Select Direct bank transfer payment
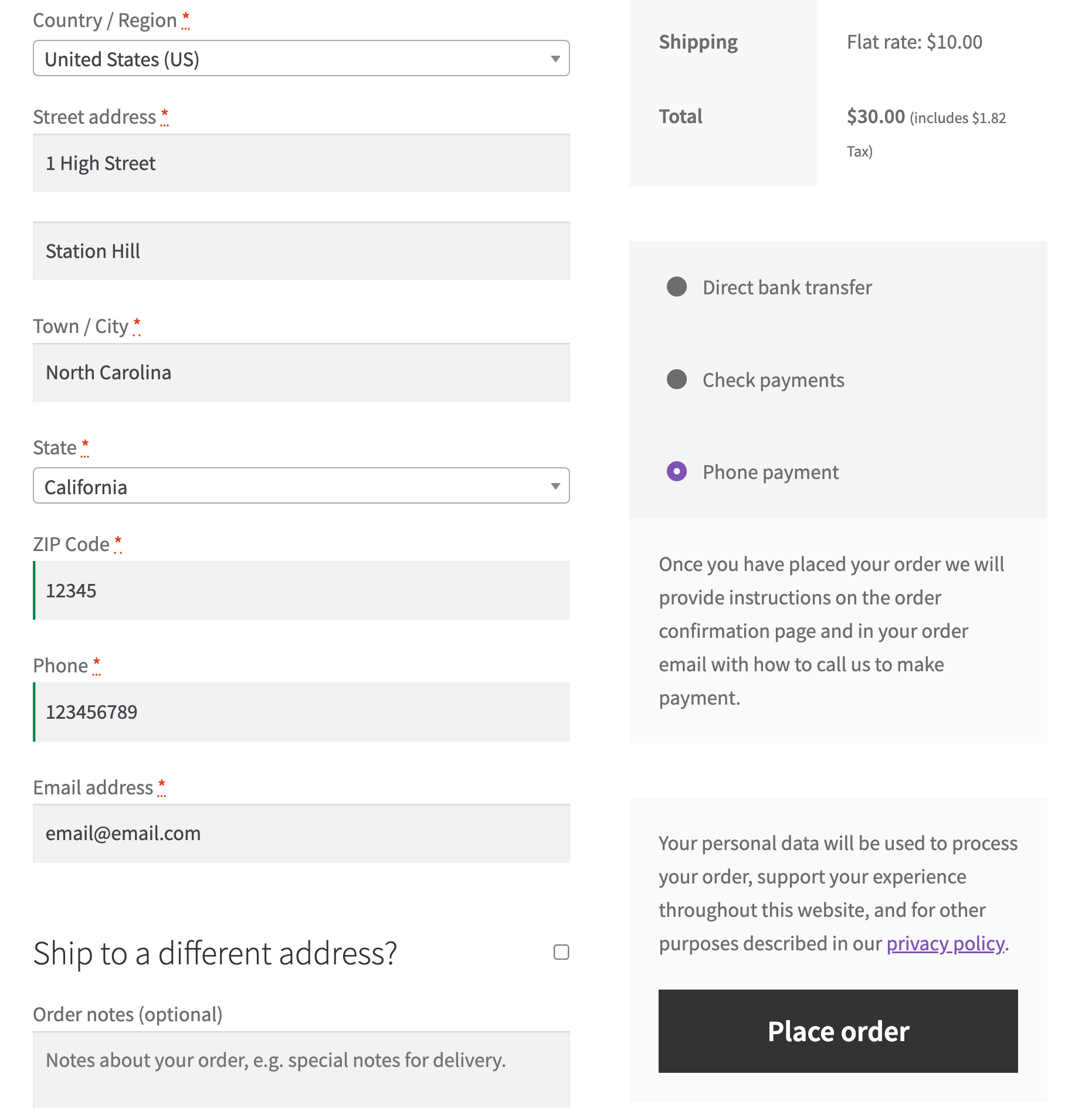1092x1108 pixels. point(677,287)
